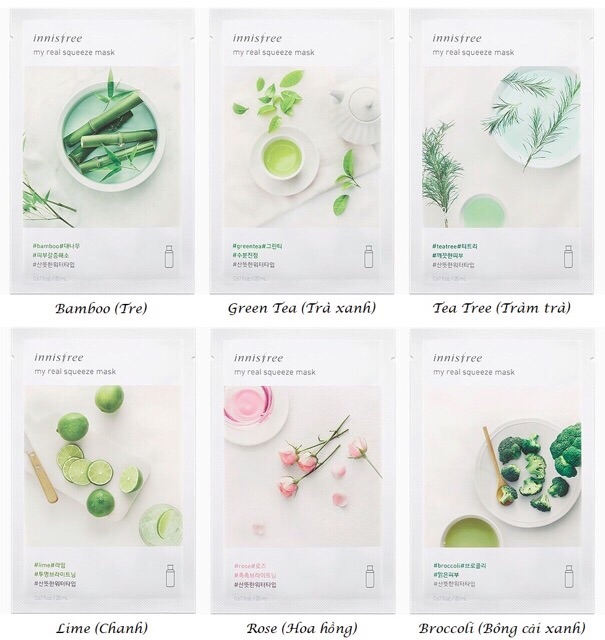605x640 pixels.
Task: Click the bottle icon on Rose mask
Action: pos(369,576)
